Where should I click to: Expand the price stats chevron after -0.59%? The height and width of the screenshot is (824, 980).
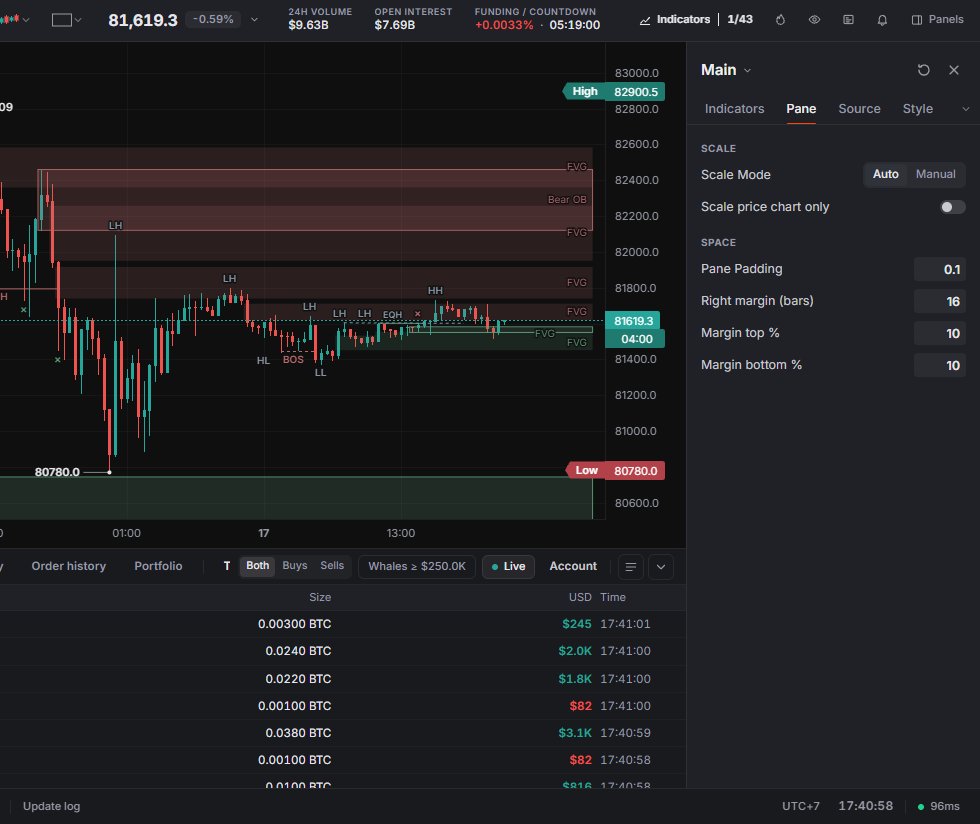pos(254,20)
